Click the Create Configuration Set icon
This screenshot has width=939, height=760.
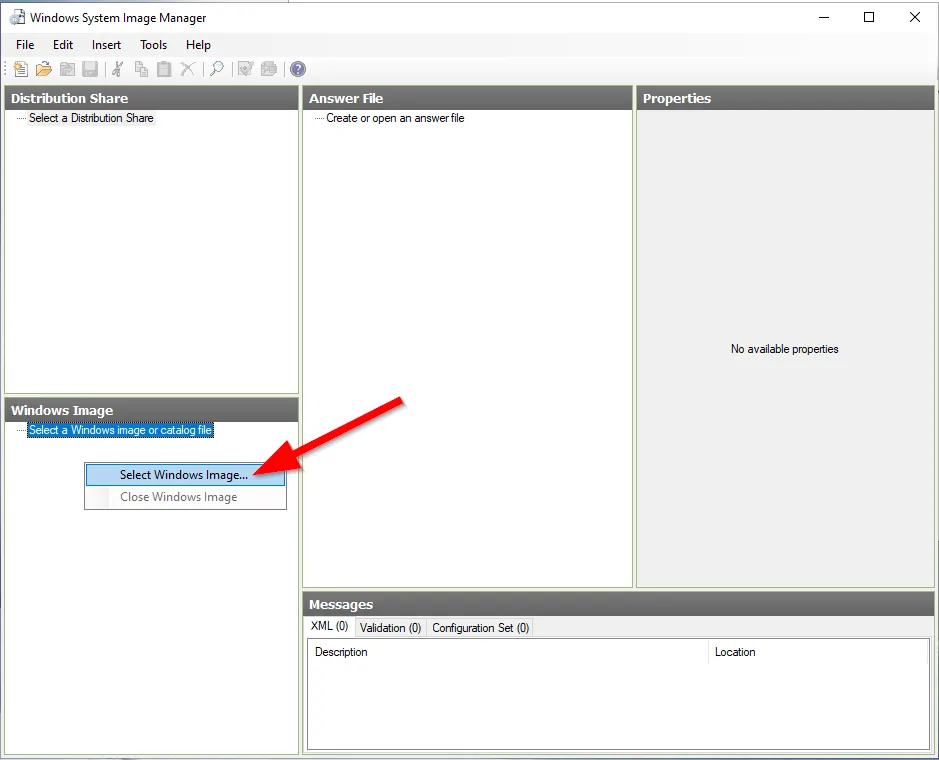(269, 69)
